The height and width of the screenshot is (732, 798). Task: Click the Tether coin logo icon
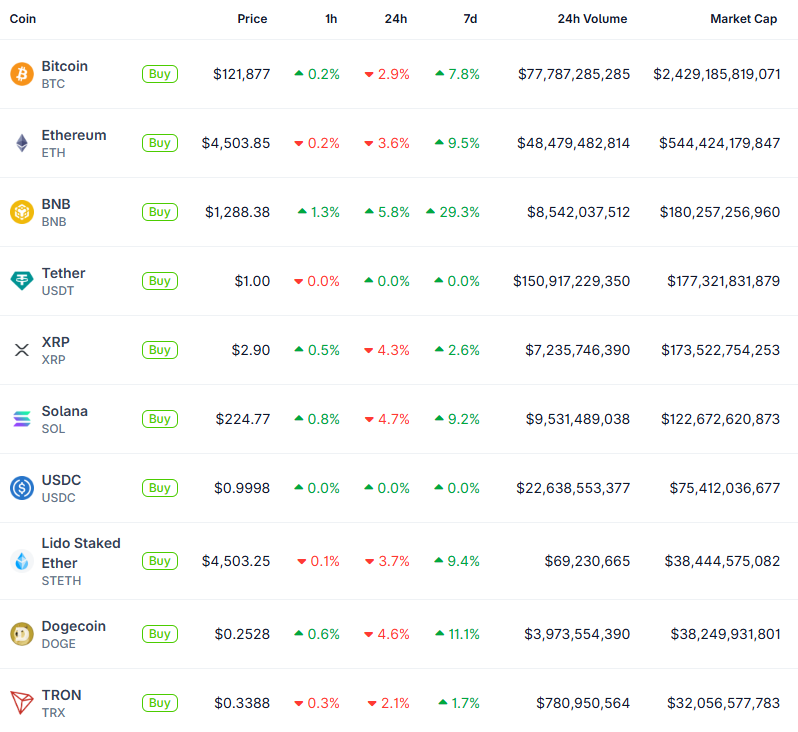(21, 281)
